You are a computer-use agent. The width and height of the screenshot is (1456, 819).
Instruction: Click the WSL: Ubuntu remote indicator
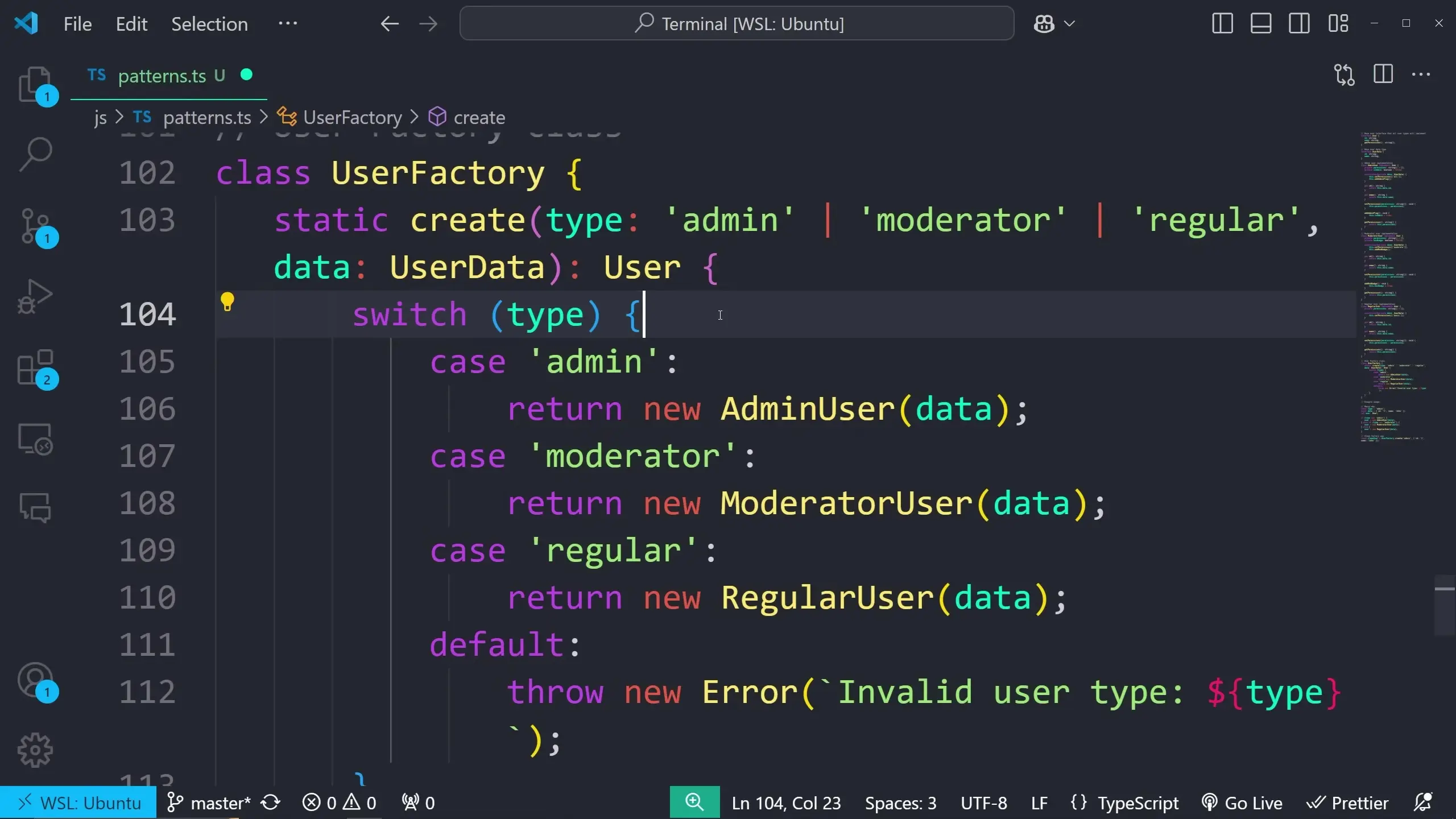click(78, 803)
